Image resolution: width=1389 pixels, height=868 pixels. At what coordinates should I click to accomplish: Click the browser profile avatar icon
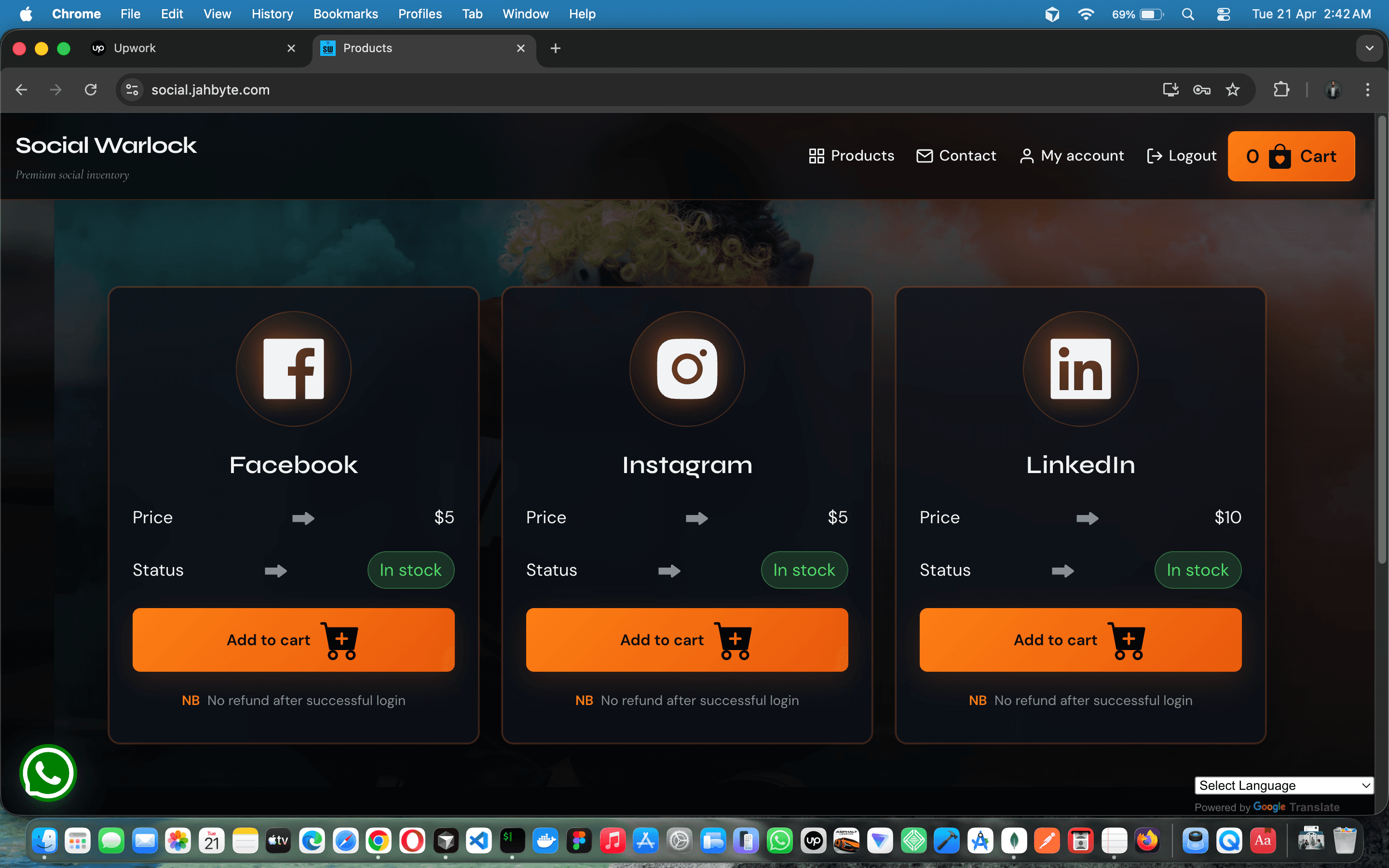(x=1333, y=90)
